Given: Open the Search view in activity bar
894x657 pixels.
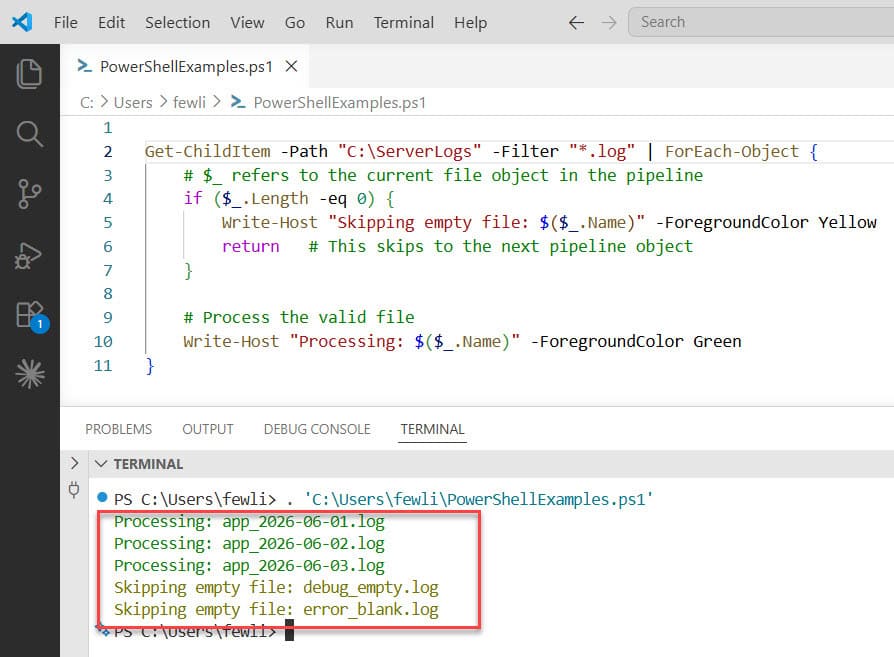Looking at the screenshot, I should point(29,134).
